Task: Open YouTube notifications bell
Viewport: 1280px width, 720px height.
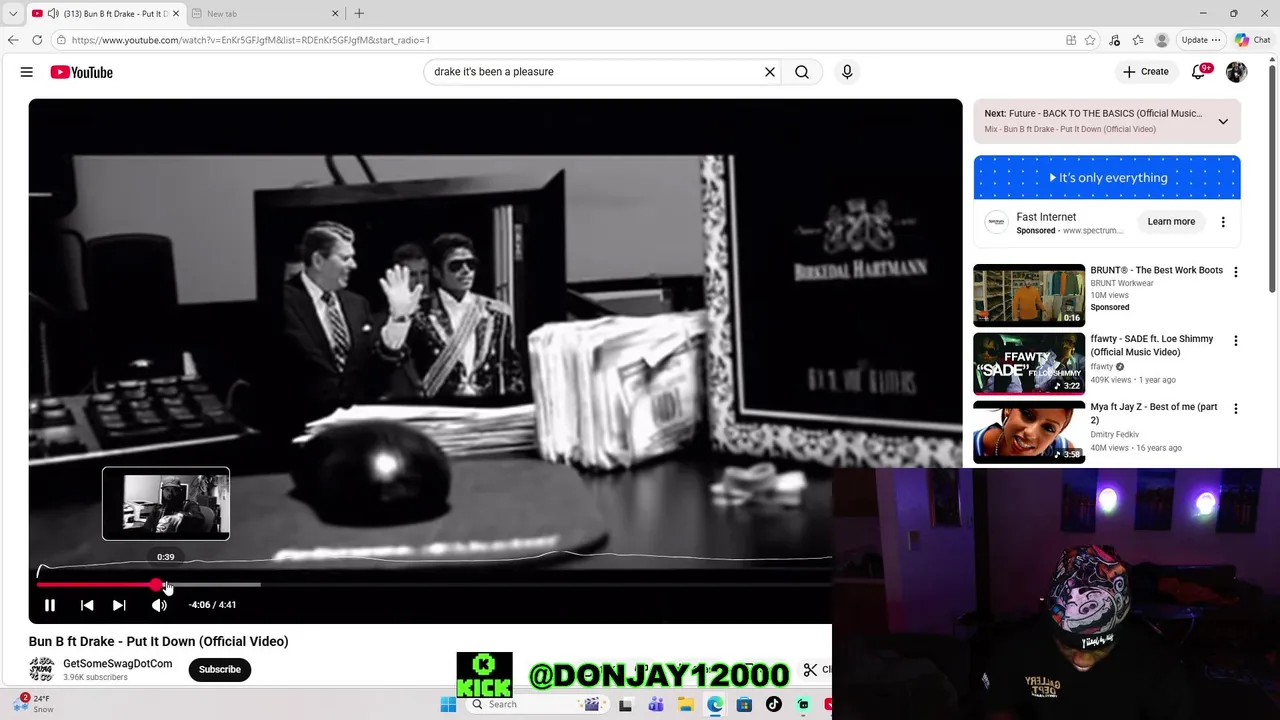Action: click(1199, 72)
